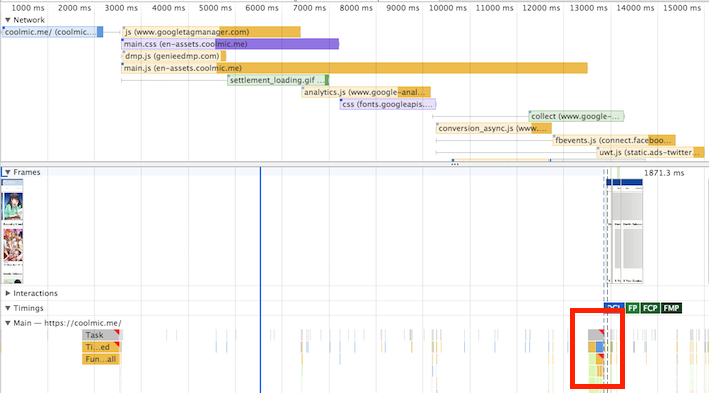Select the collect google request
This screenshot has height=393, width=709.
coord(576,116)
